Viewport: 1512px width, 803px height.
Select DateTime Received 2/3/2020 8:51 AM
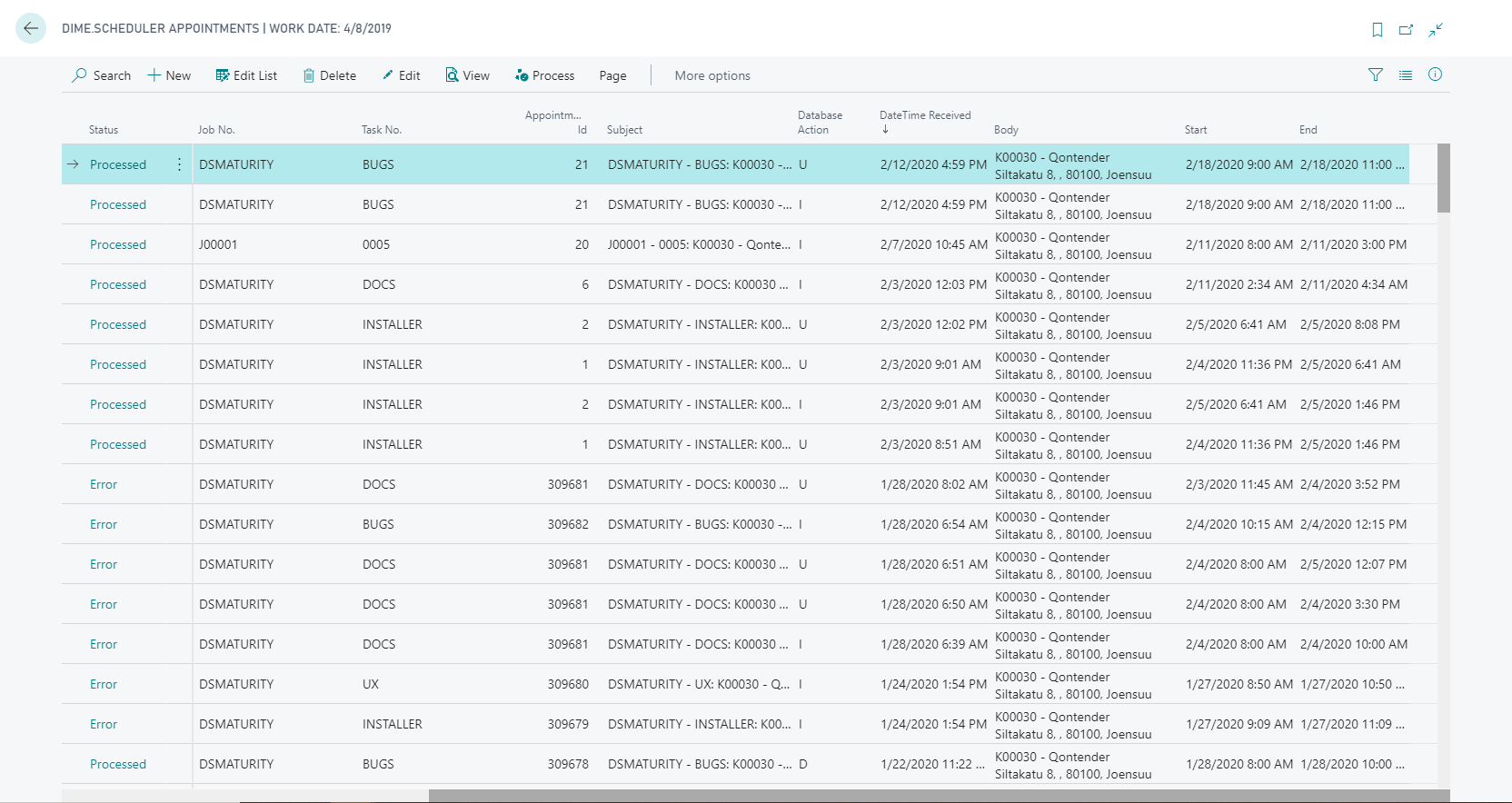[930, 444]
